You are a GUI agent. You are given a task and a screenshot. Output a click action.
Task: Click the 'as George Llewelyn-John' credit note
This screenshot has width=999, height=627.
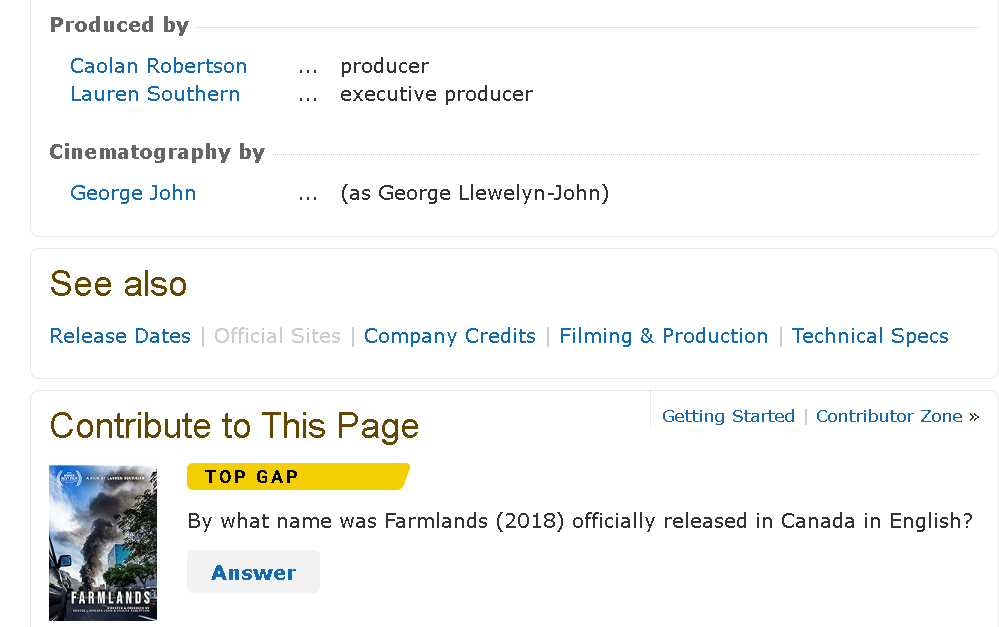click(475, 192)
